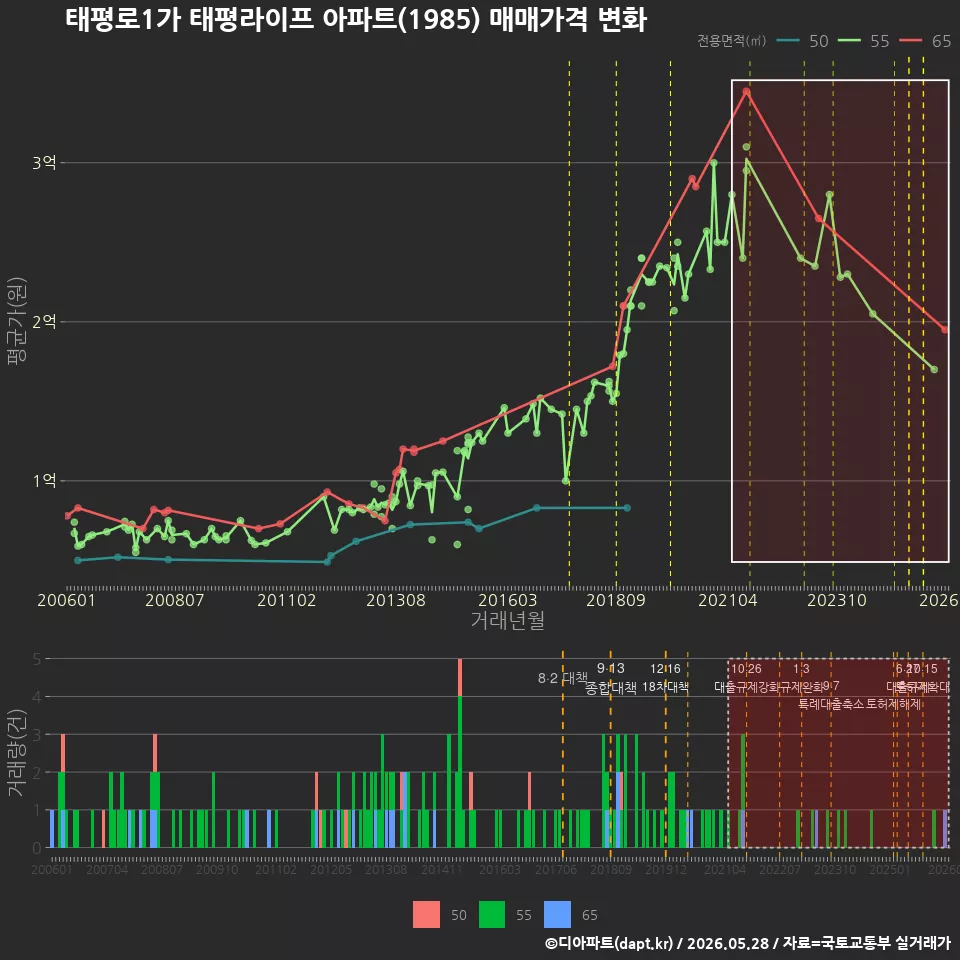This screenshot has width=960, height=960.
Task: Click 201411 on the volume chart x-axis
Action: point(441,869)
